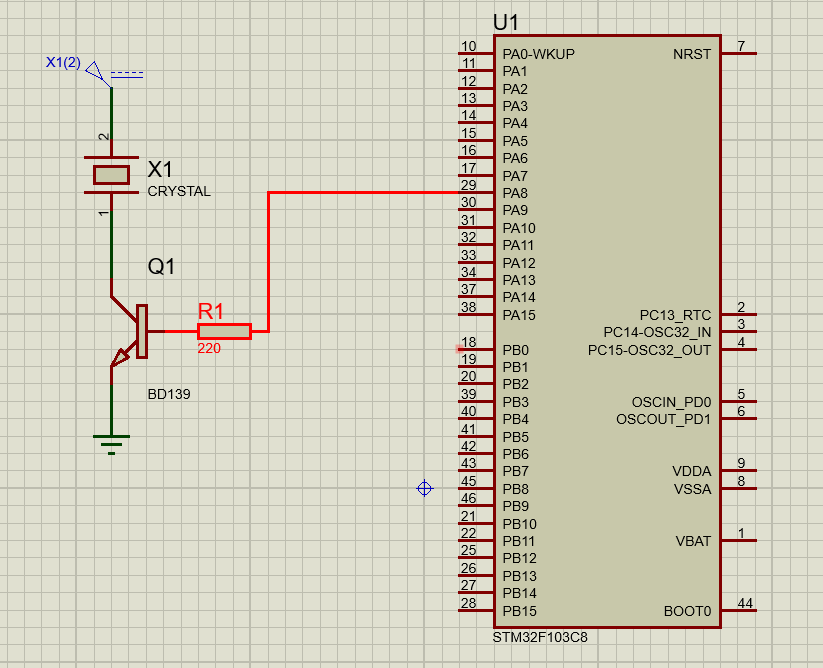
Task: Click the blue origin marker crosshair
Action: click(424, 489)
